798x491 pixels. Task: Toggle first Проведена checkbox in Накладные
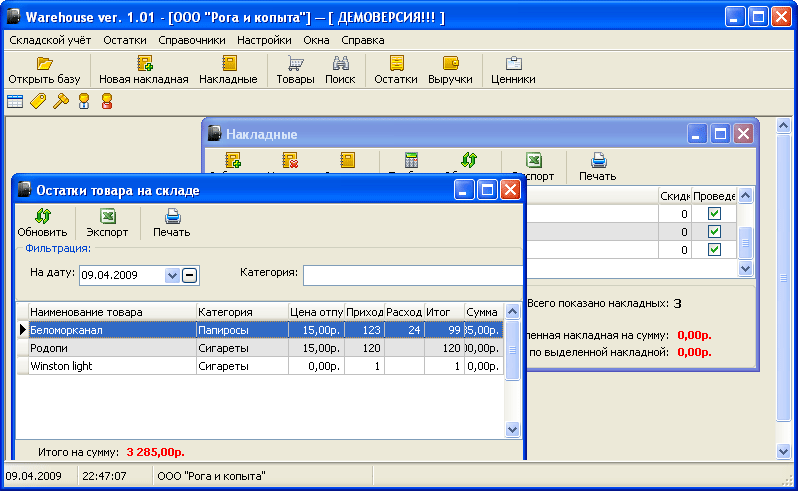(714, 214)
